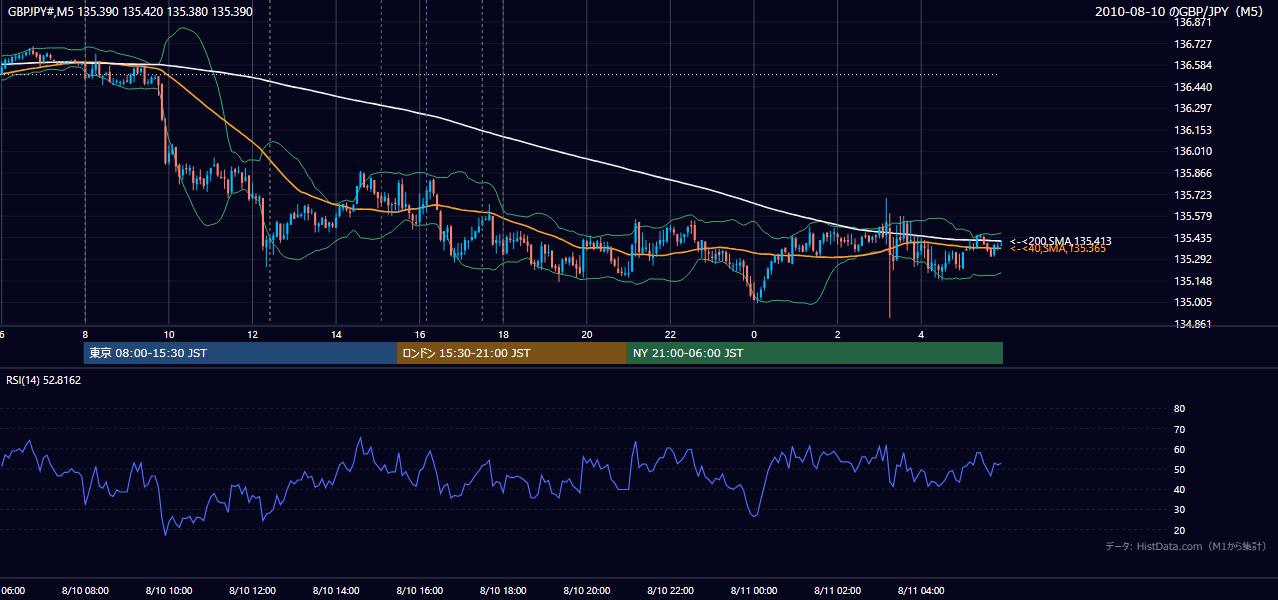Click the 8/10 20:00 bottom time label
Image resolution: width=1278 pixels, height=600 pixels.
click(x=586, y=591)
